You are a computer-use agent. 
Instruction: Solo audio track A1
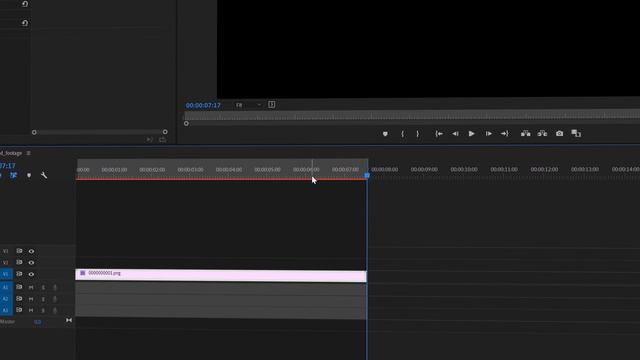[43, 288]
